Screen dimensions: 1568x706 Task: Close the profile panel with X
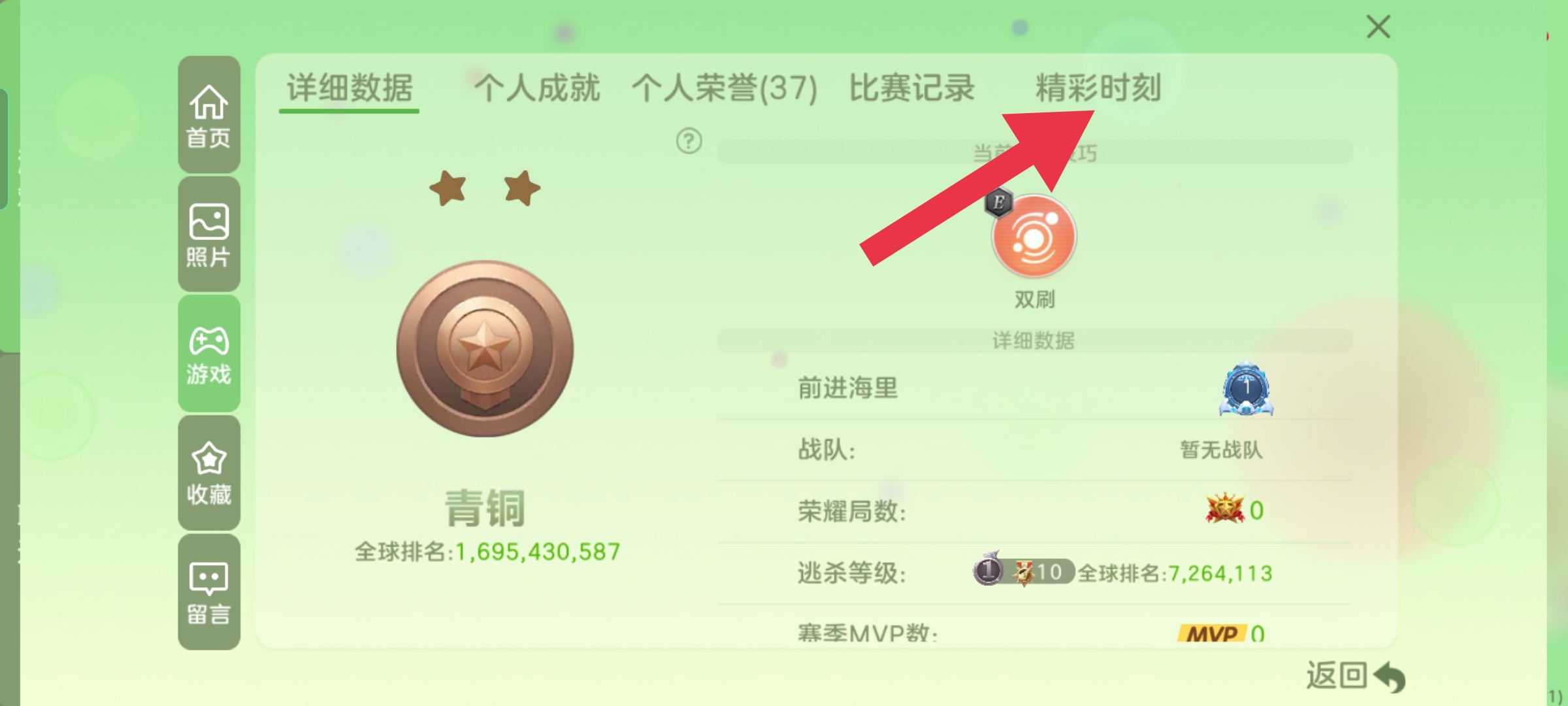[x=1379, y=27]
